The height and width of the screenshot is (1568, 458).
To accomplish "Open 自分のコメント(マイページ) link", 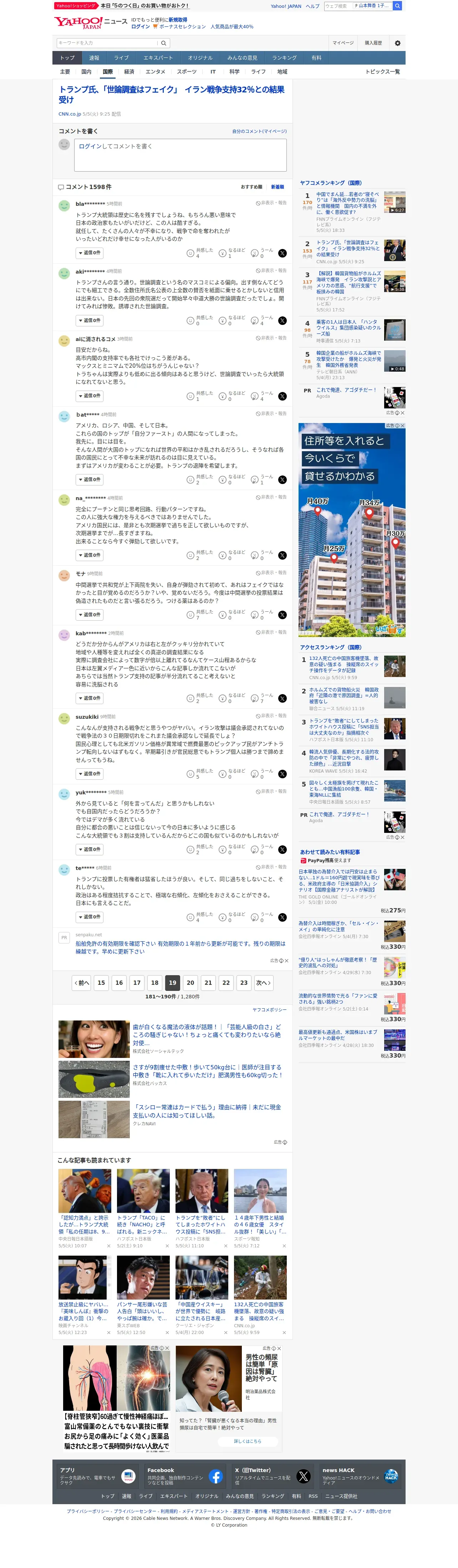I will [259, 132].
